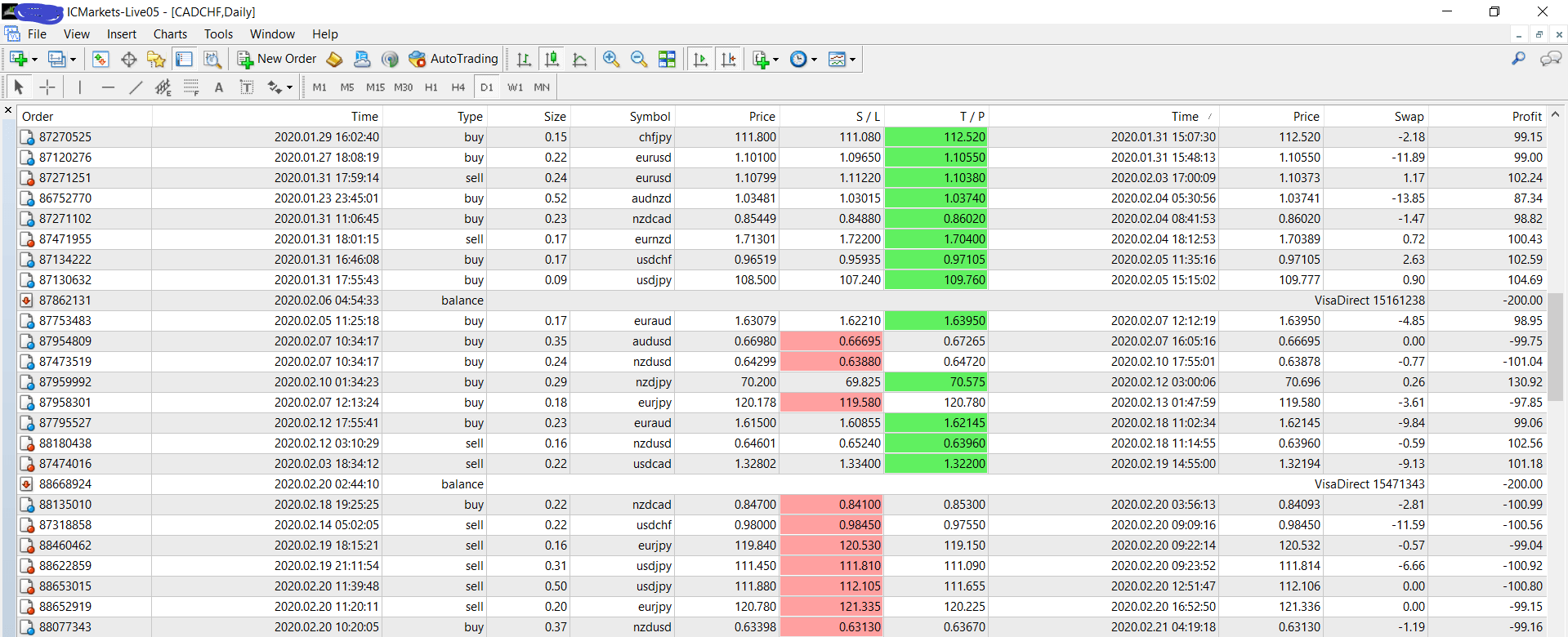This screenshot has height=637, width=1568.
Task: Open the Charts menu
Action: [x=170, y=34]
